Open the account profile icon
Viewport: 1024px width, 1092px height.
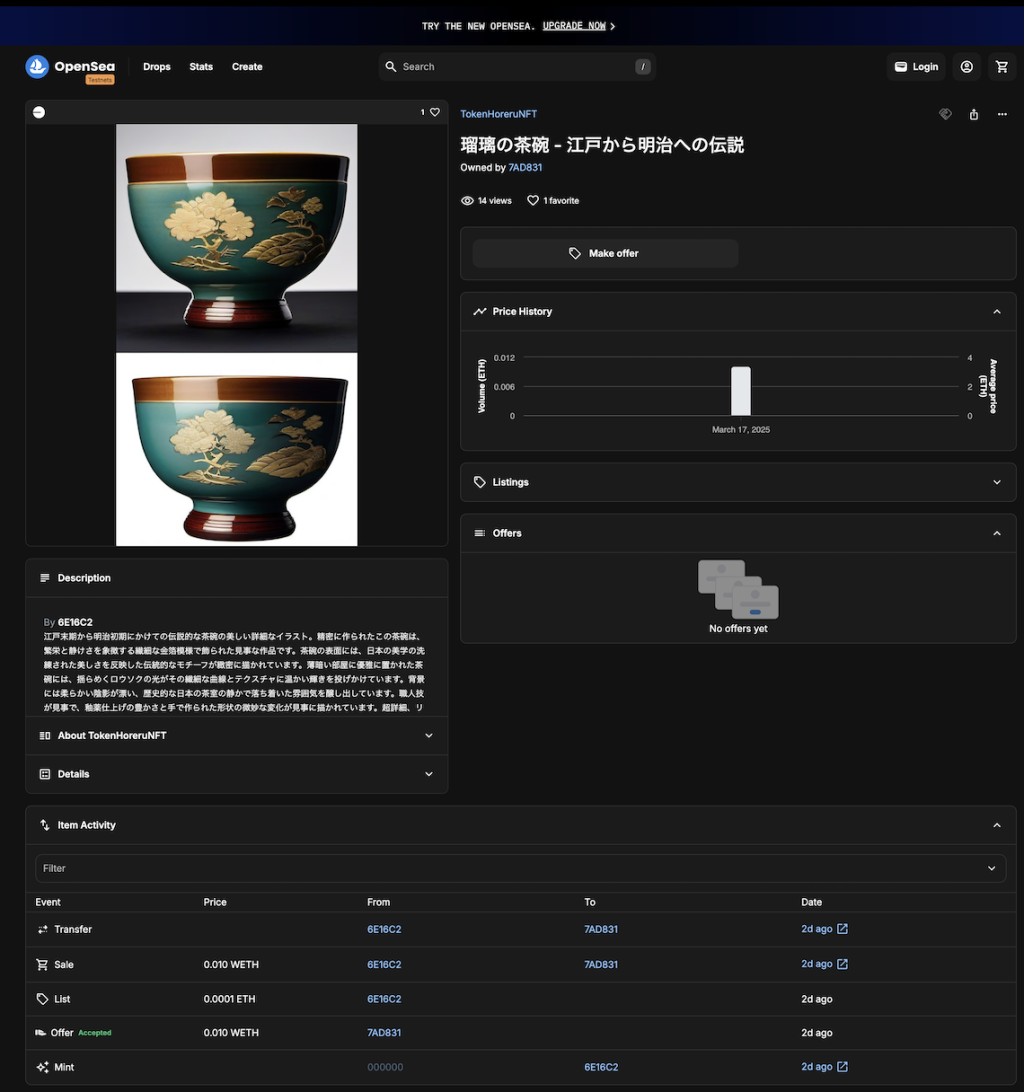[x=967, y=67]
